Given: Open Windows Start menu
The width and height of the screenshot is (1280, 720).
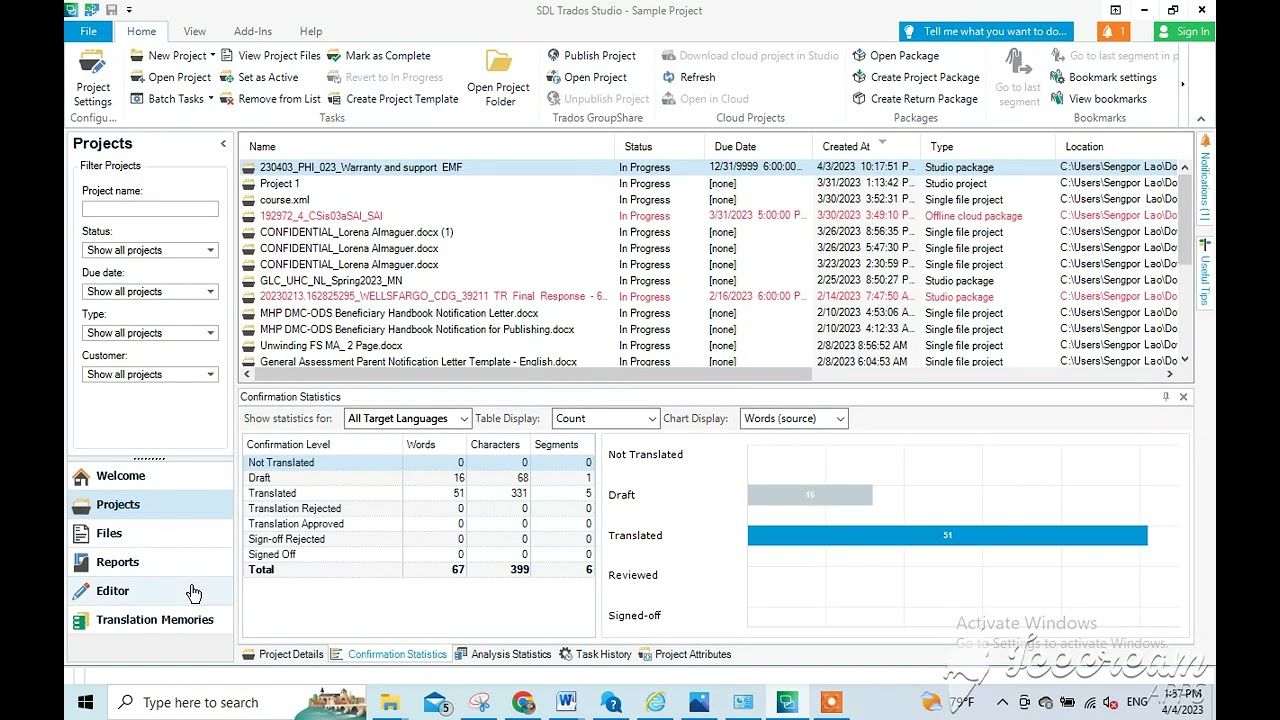Looking at the screenshot, I should (85, 703).
